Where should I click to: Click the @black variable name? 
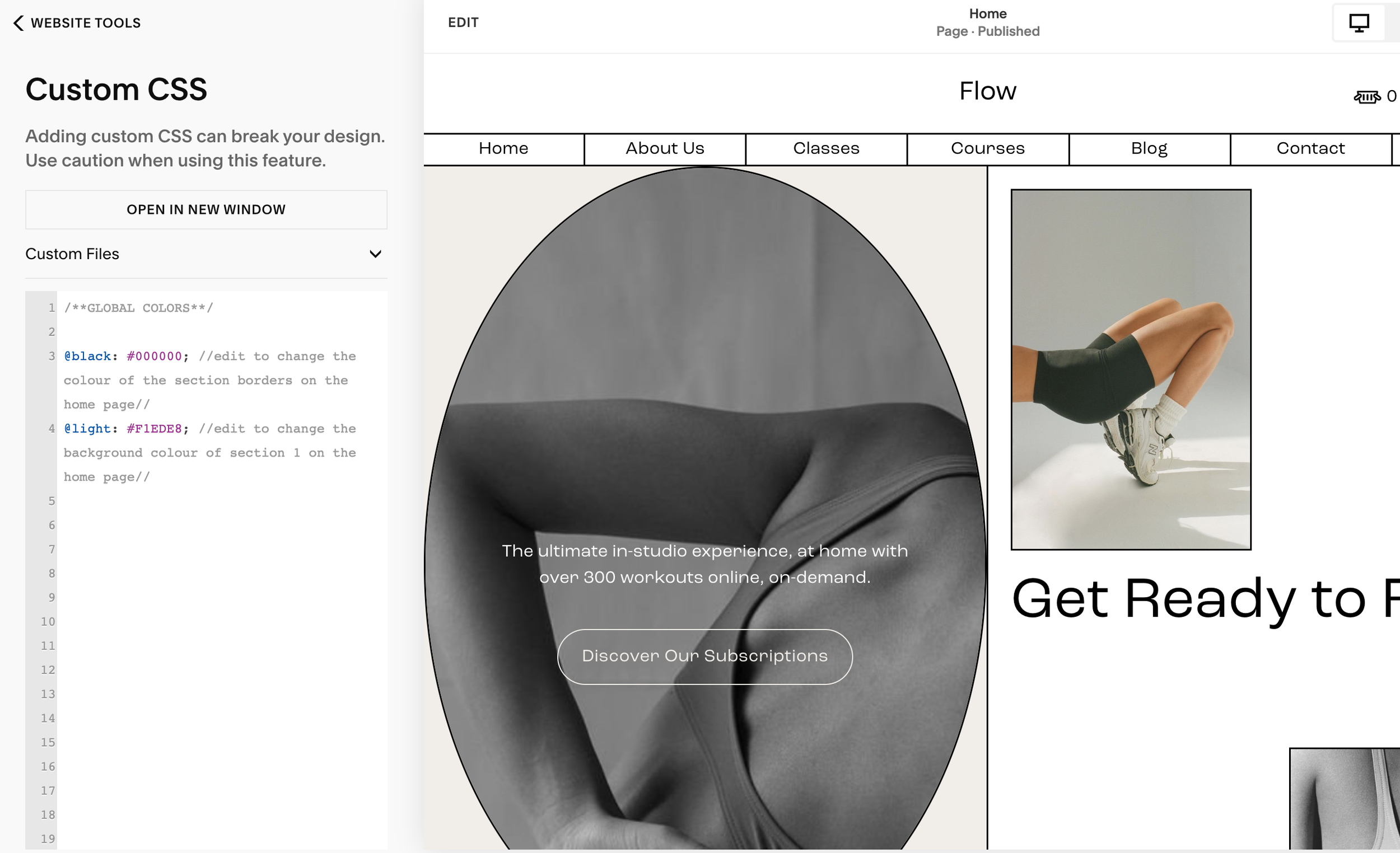pos(87,357)
